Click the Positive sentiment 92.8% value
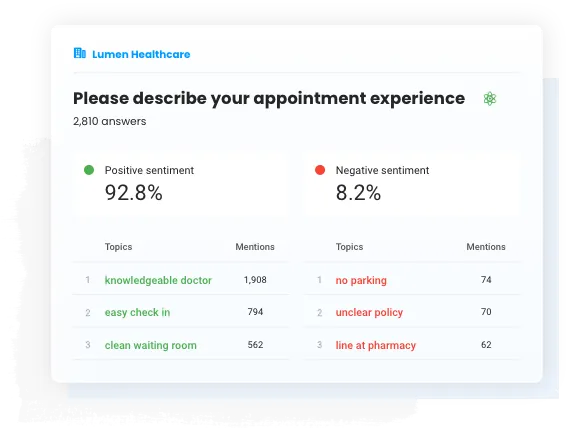The image size is (570, 428). tap(133, 193)
